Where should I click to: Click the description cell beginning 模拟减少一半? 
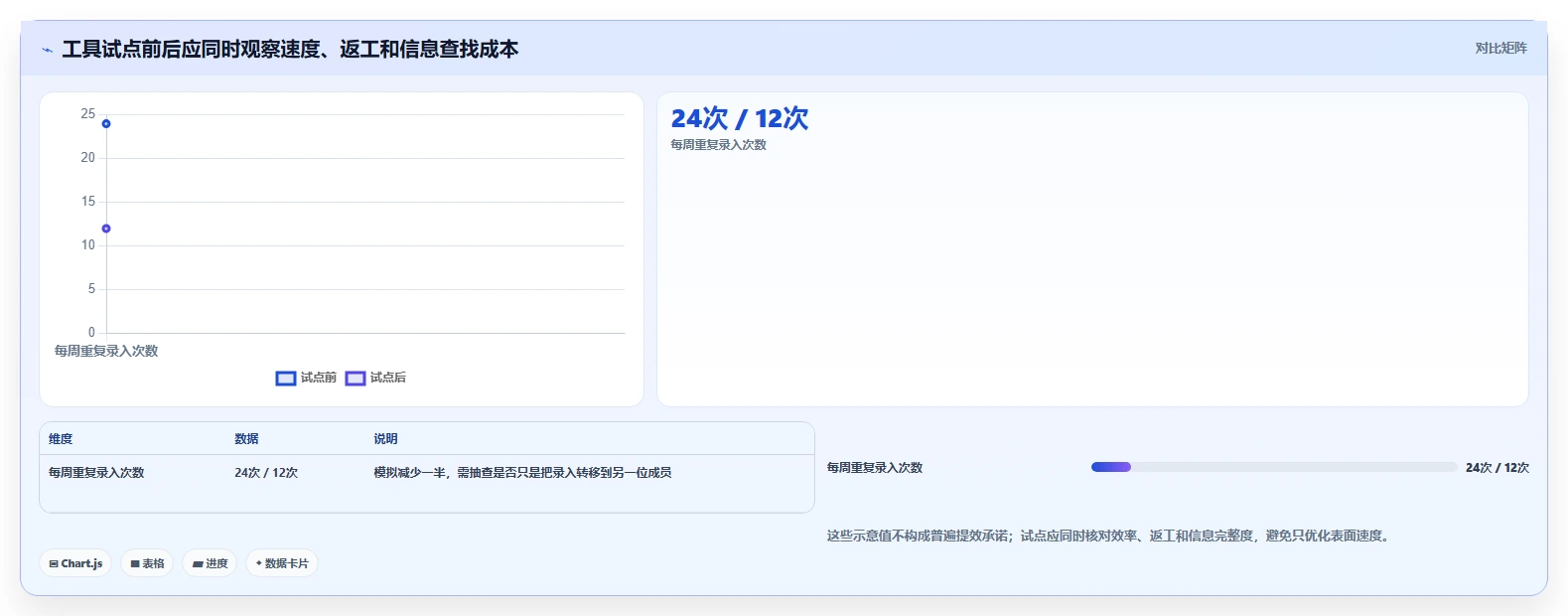click(522, 473)
